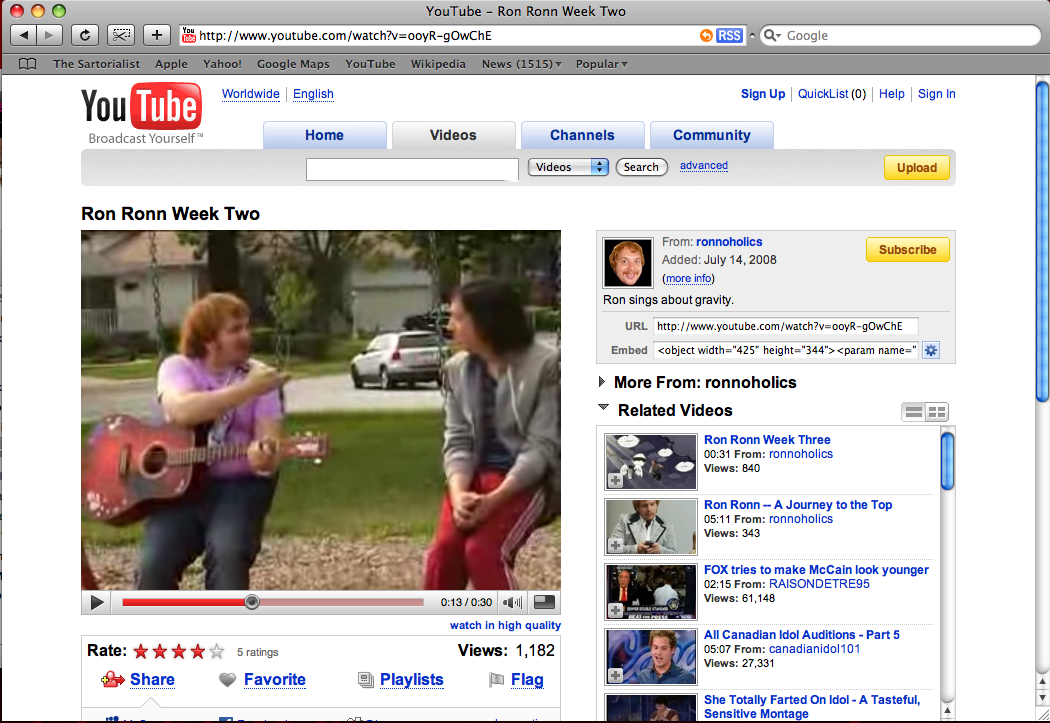The image size is (1050, 723).
Task: Add All Canadian Idol Auditions to QuickList
Action: pos(615,675)
